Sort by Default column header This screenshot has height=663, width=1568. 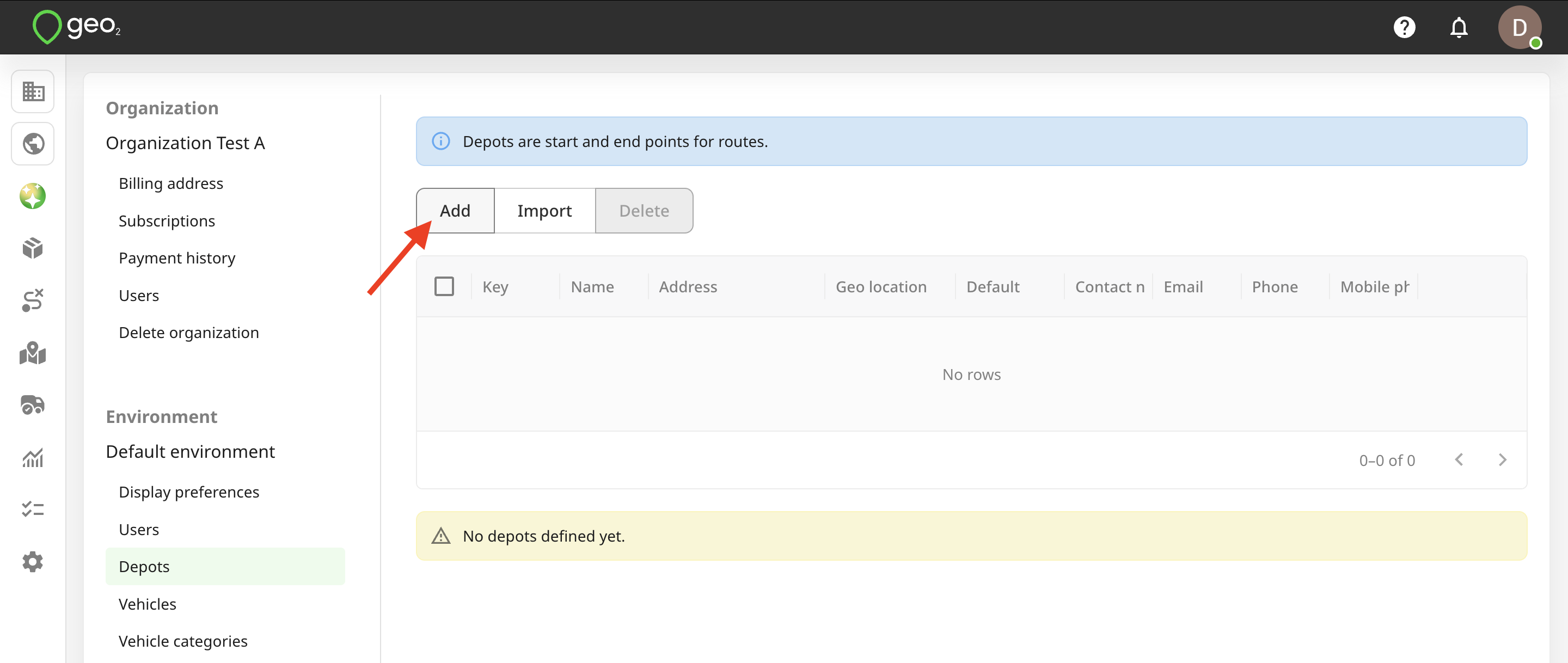coord(993,287)
